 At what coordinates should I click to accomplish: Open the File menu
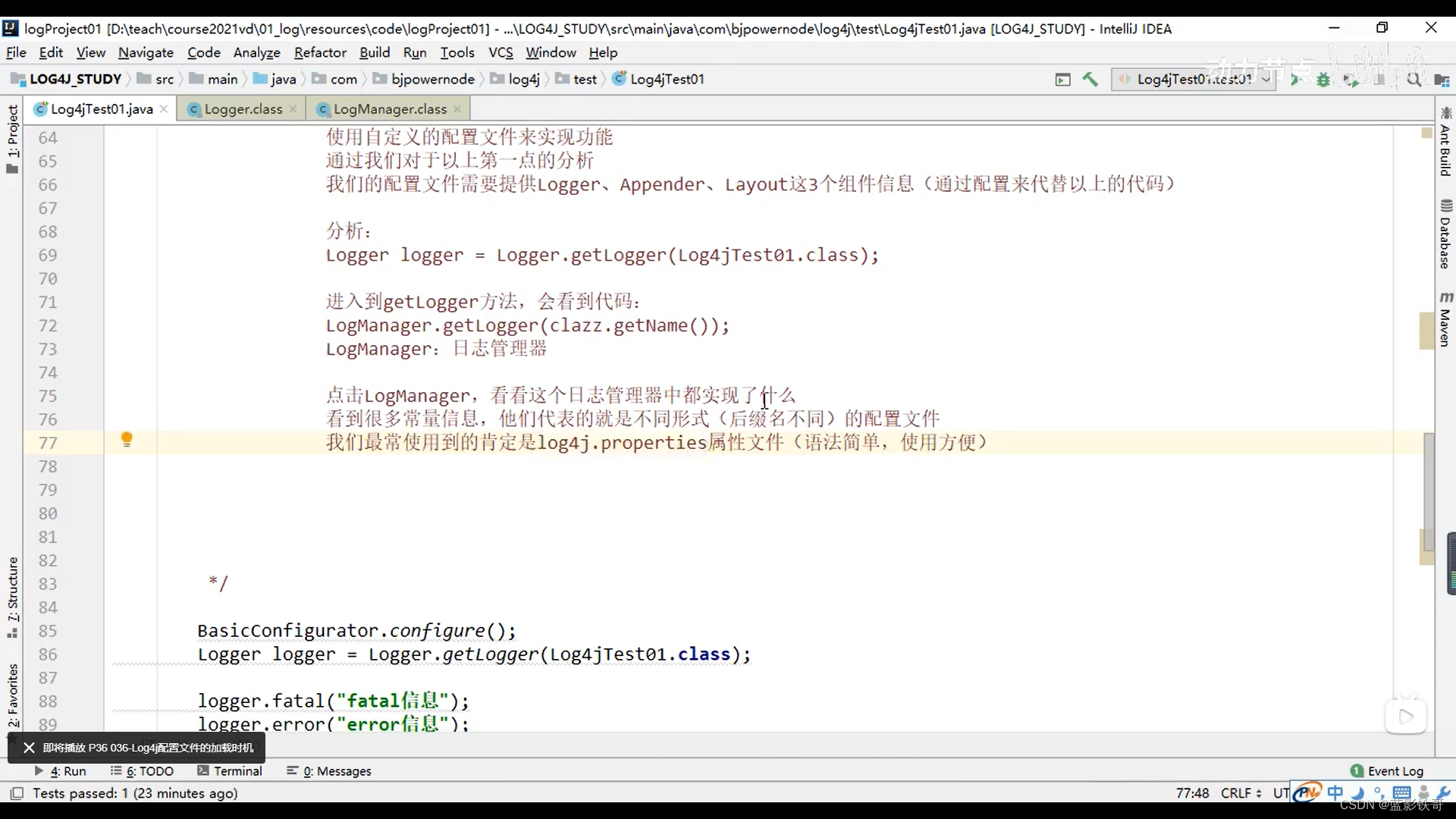coord(16,52)
